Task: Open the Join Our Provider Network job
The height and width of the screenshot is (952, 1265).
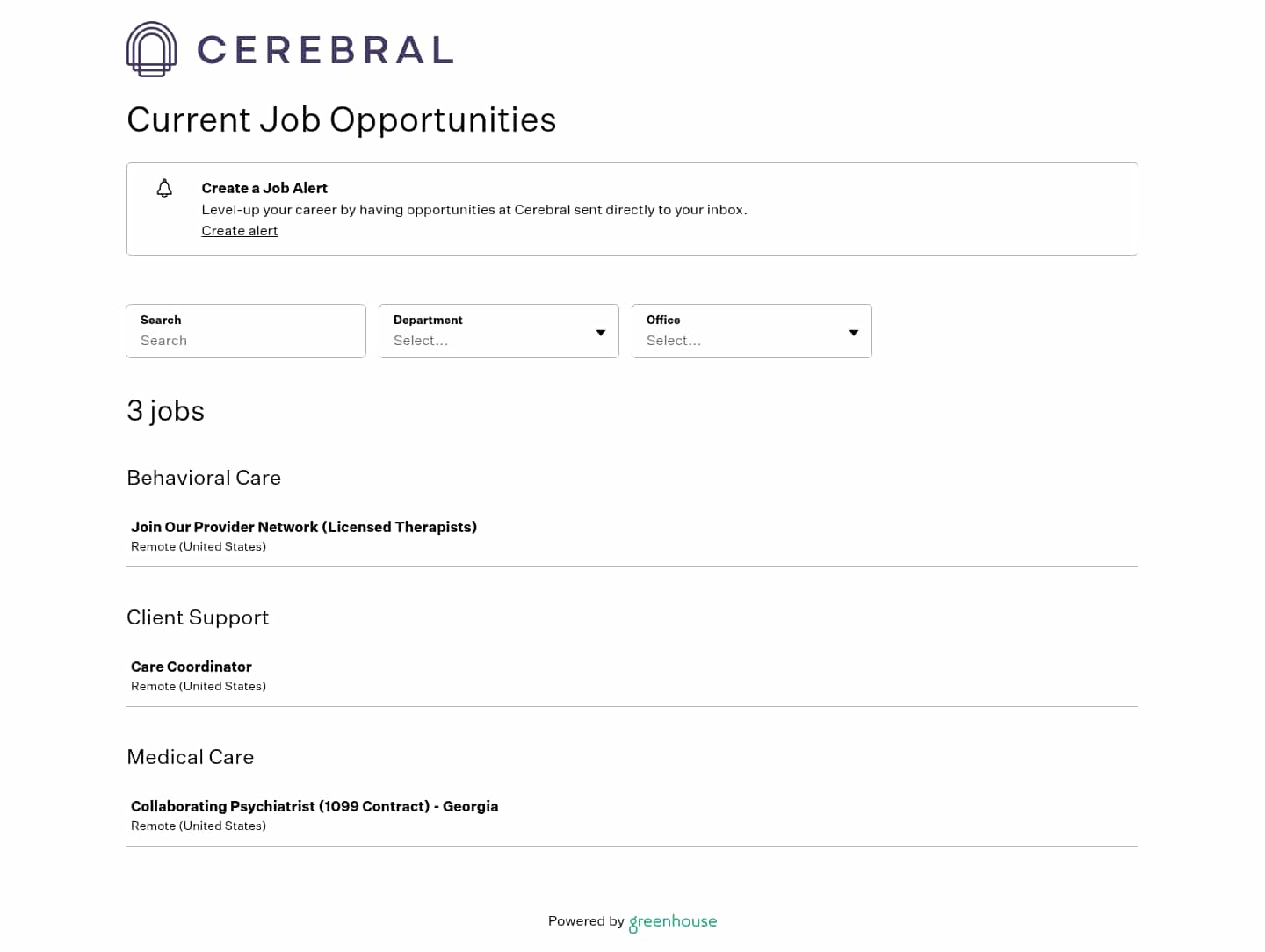Action: [304, 527]
